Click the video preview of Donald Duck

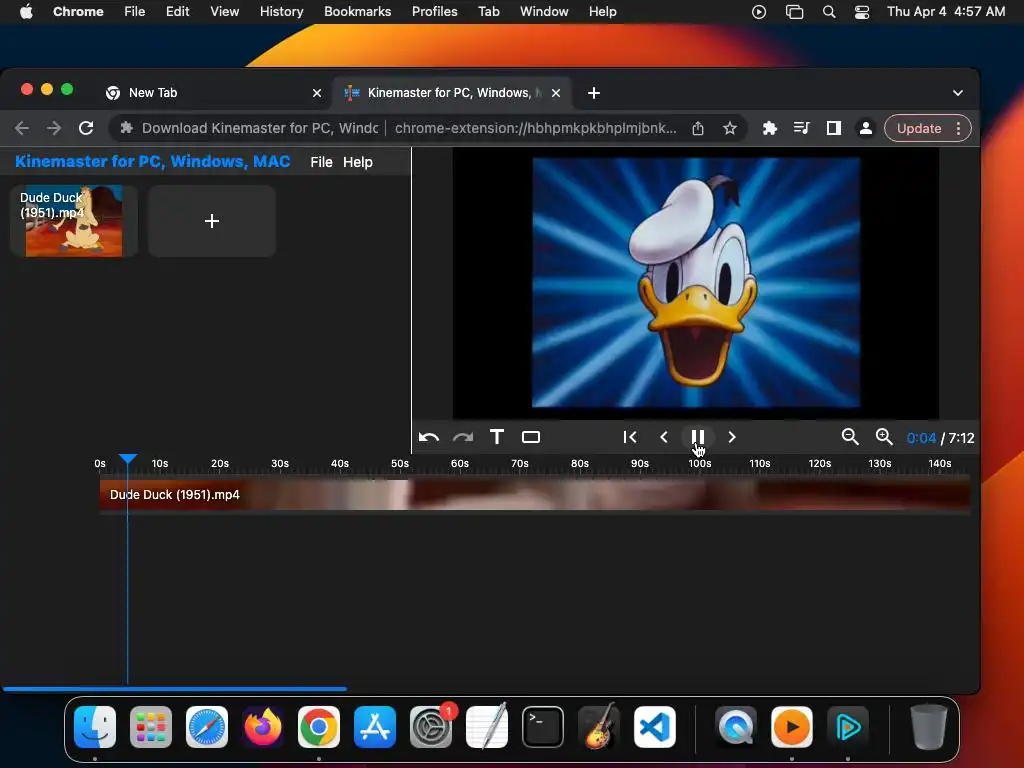click(x=696, y=282)
